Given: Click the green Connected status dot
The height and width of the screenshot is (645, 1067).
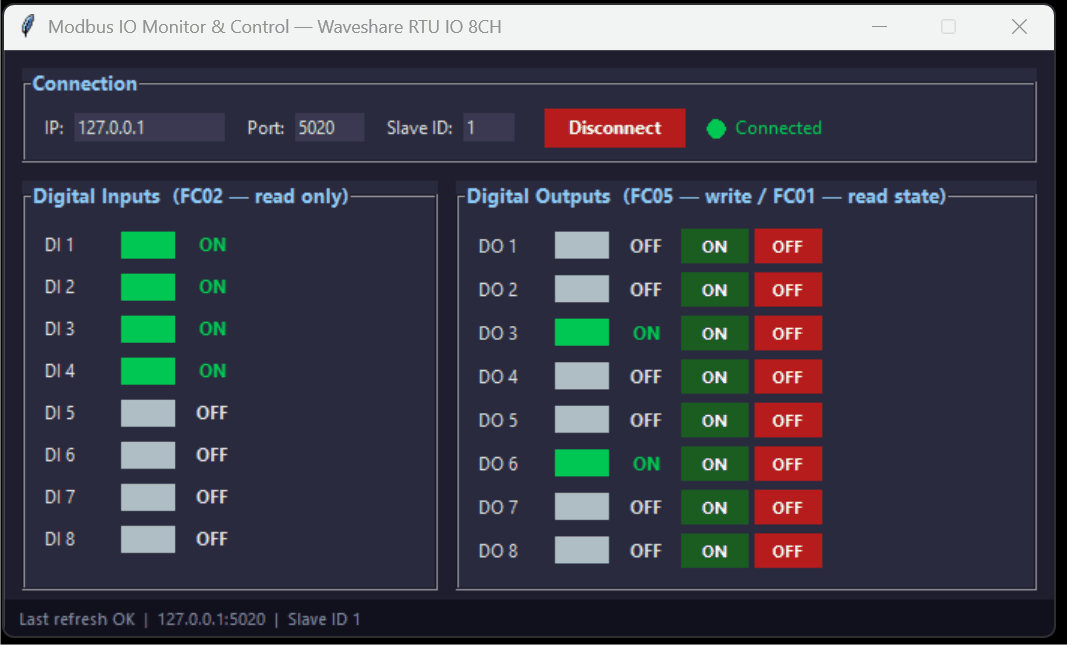Looking at the screenshot, I should point(716,129).
